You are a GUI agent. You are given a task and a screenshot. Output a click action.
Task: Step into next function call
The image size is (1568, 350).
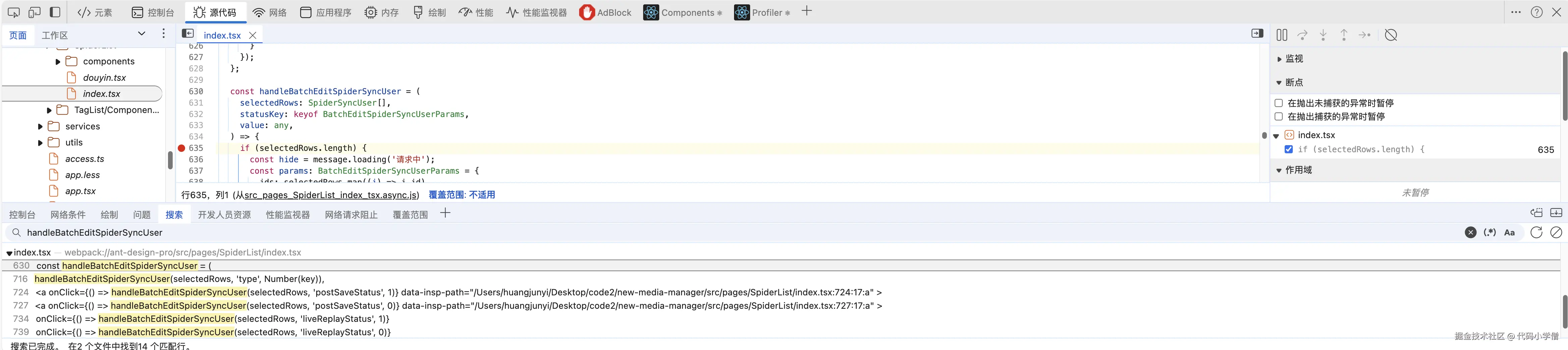(x=1323, y=35)
